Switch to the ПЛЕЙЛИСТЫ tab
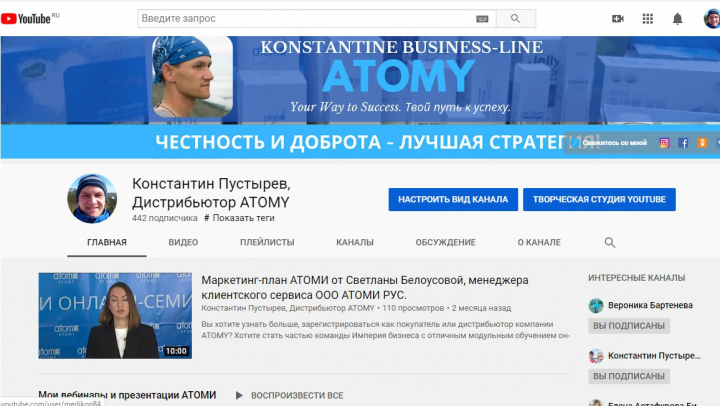Image resolution: width=720 pixels, height=406 pixels. coord(267,242)
